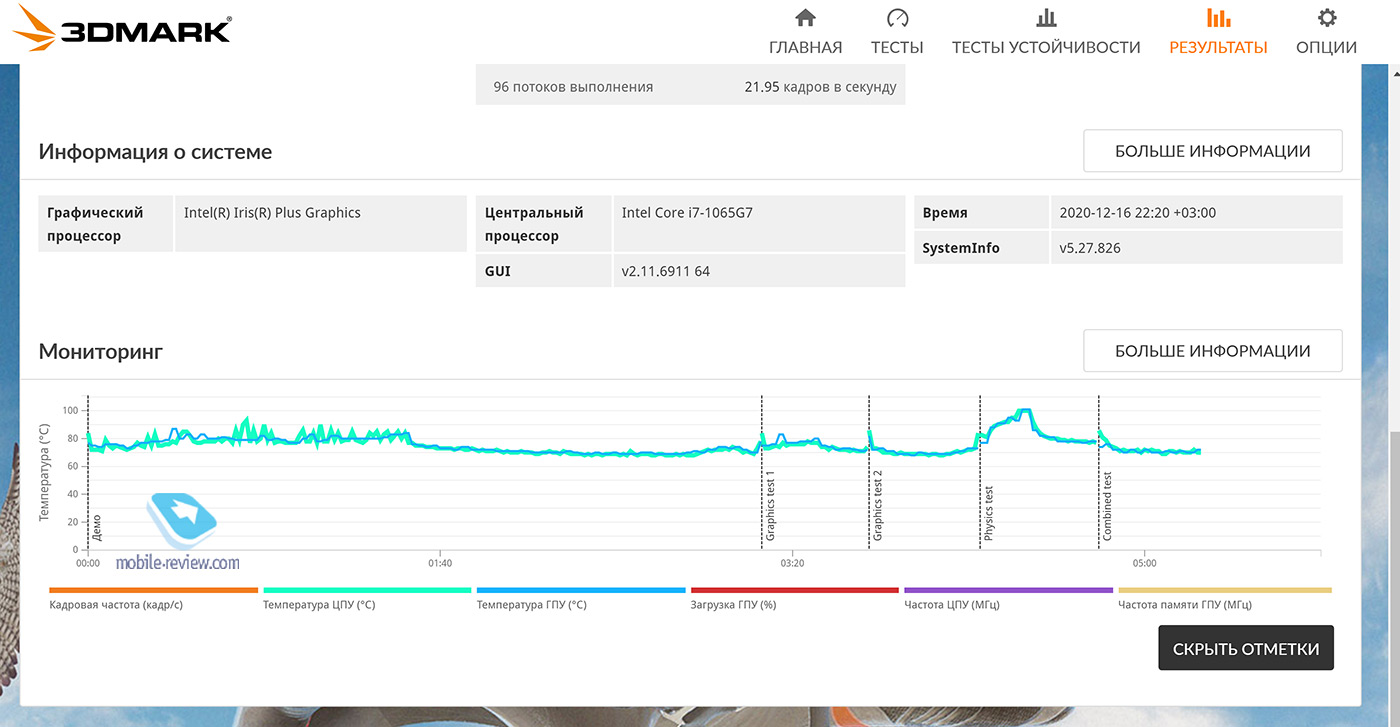Image resolution: width=1400 pixels, height=727 pixels.
Task: Click the 03:20 time axis label
Action: pyautogui.click(x=792, y=563)
